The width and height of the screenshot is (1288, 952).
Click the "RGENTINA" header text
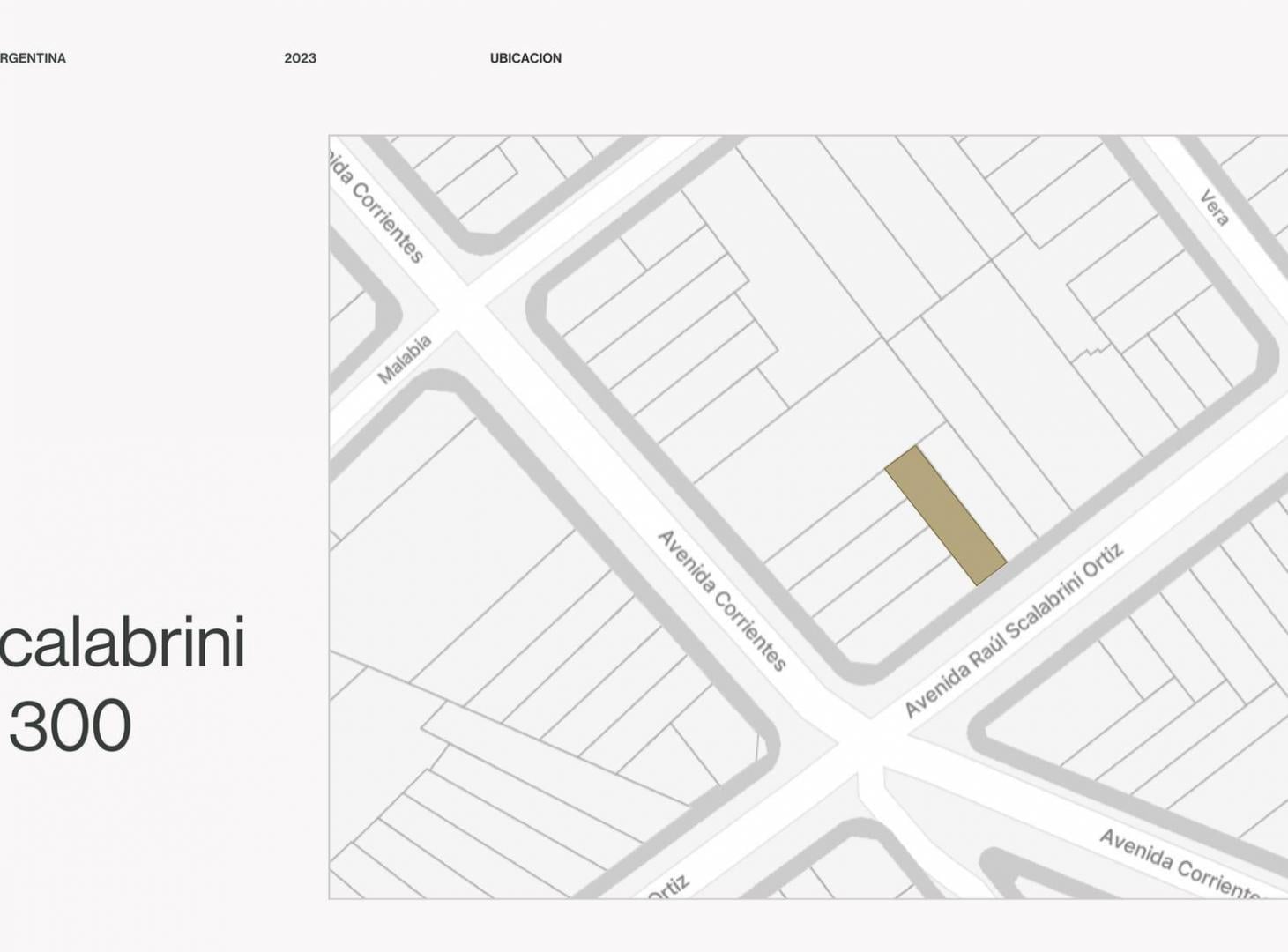33,58
